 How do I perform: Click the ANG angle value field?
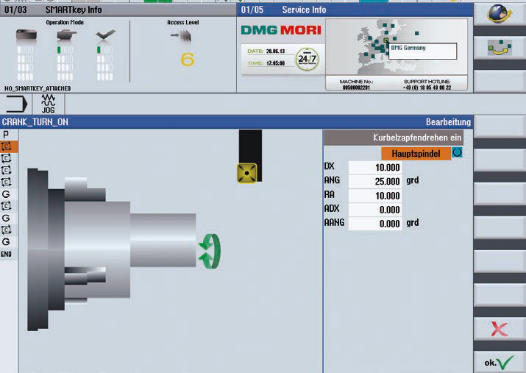tap(375, 181)
